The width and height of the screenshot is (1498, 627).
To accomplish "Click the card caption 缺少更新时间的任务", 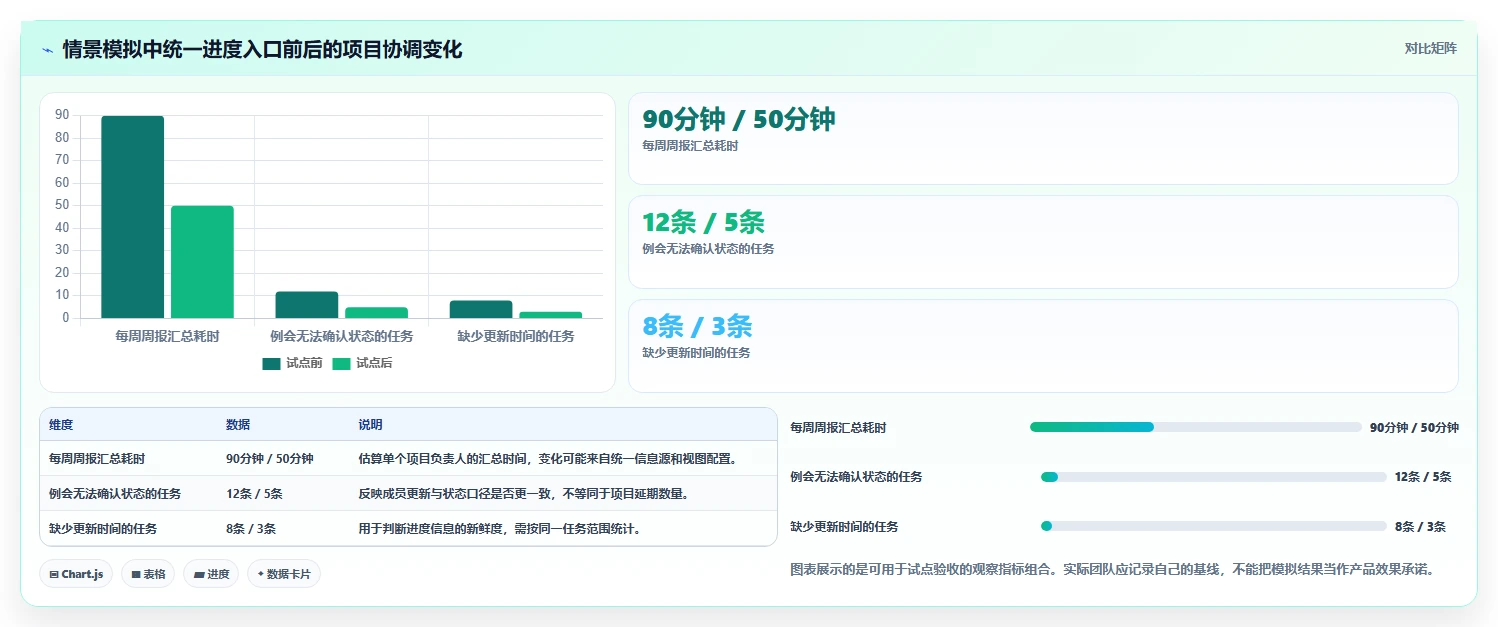I will 696,353.
